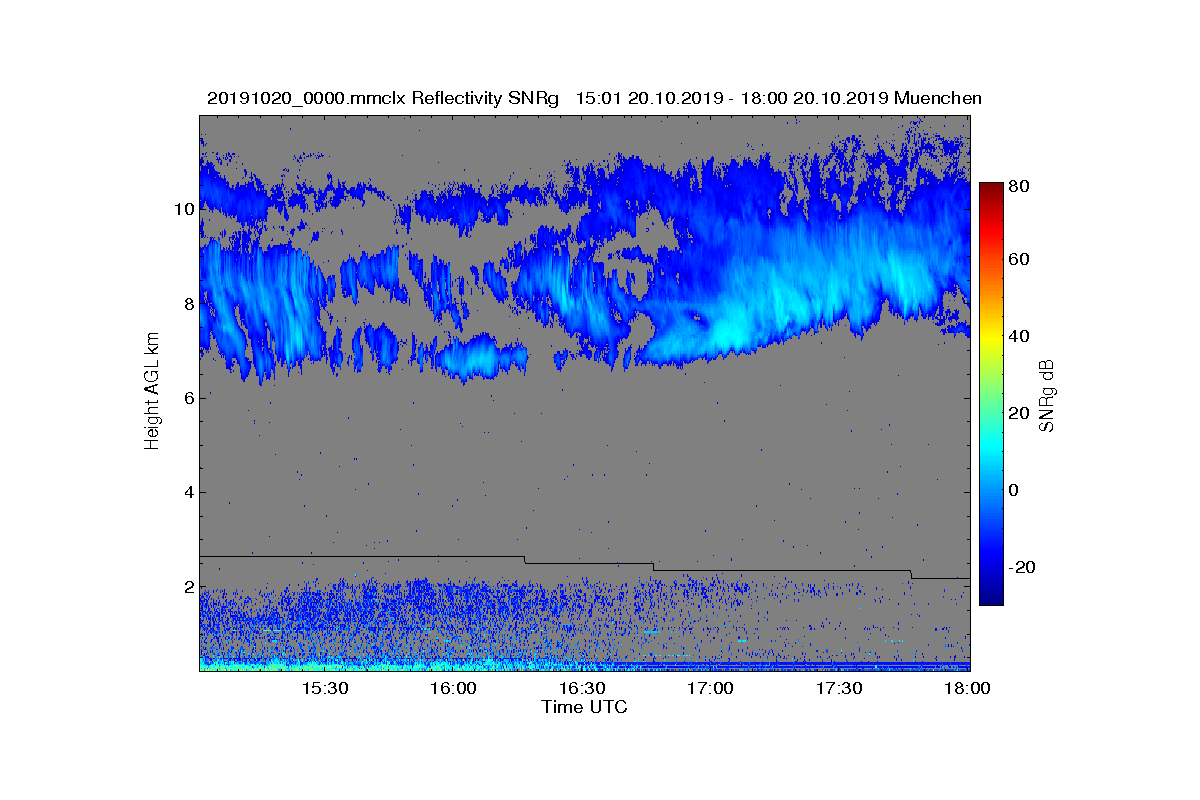Click the colorbar value 60
This screenshot has width=1200, height=800.
click(1021, 260)
